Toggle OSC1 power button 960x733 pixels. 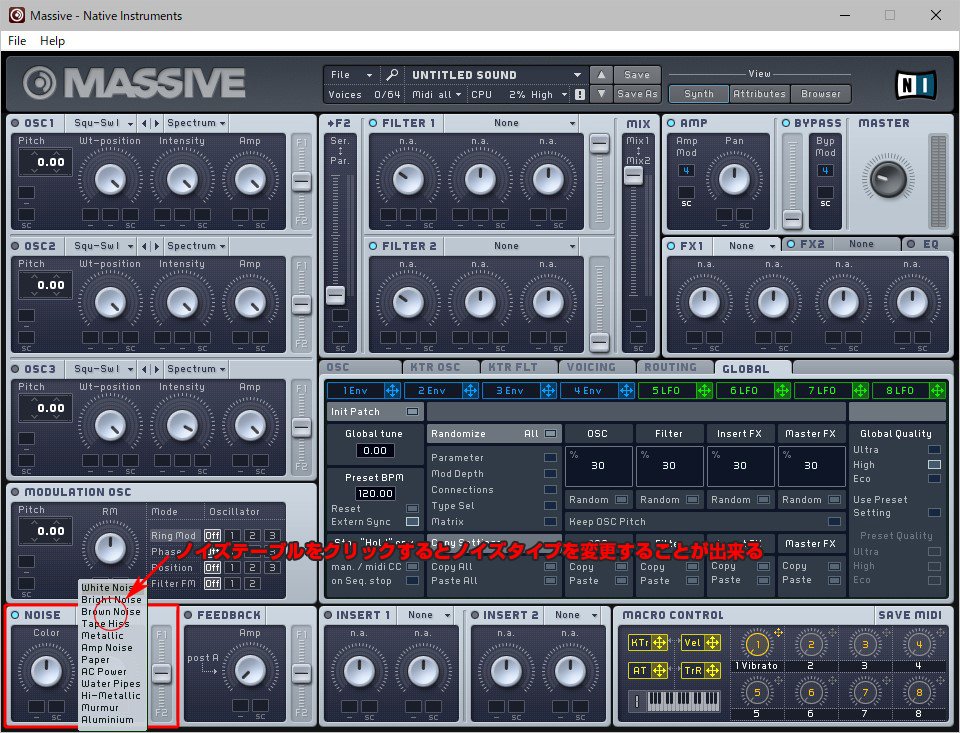click(15, 123)
